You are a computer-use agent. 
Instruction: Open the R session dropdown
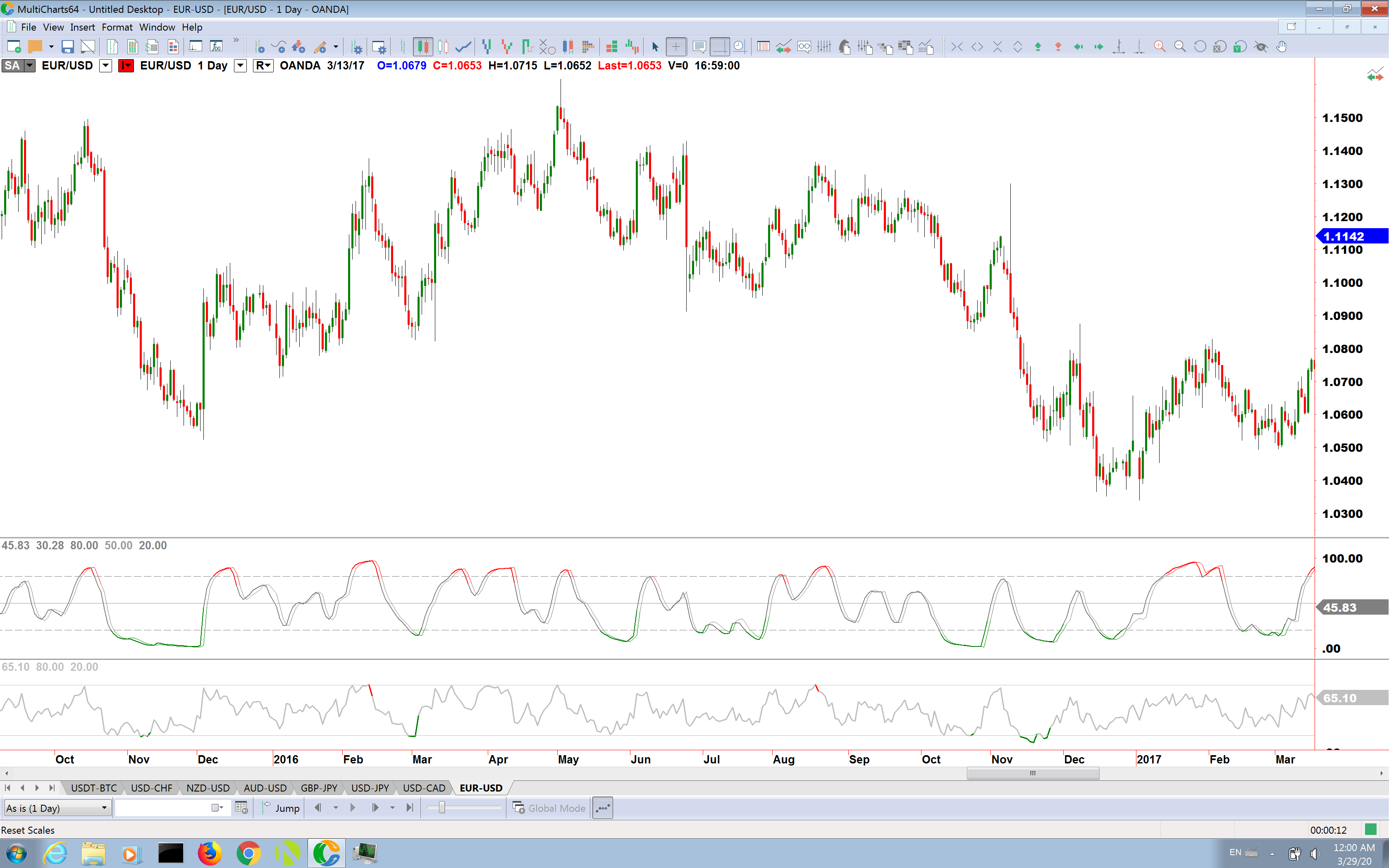pos(263,65)
